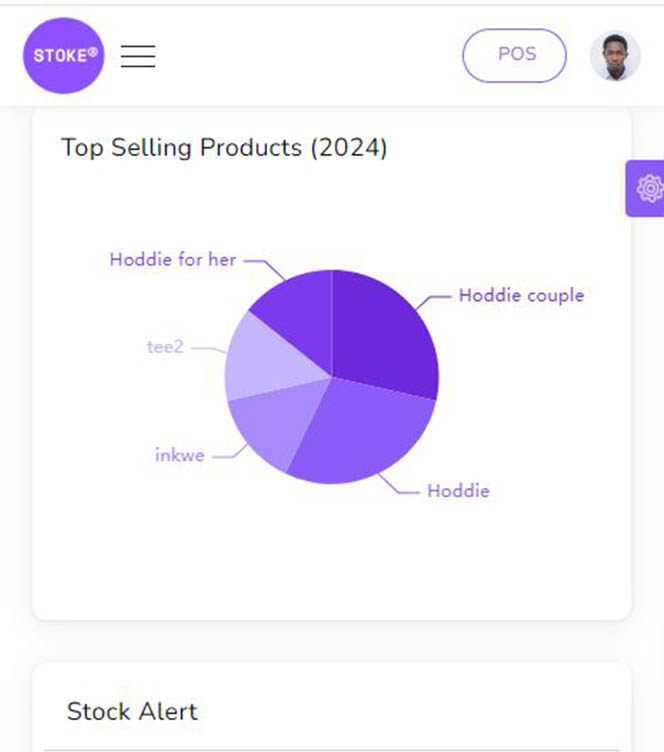This screenshot has width=664, height=752.
Task: Click the Hoddie label leader line
Action: click(x=398, y=483)
